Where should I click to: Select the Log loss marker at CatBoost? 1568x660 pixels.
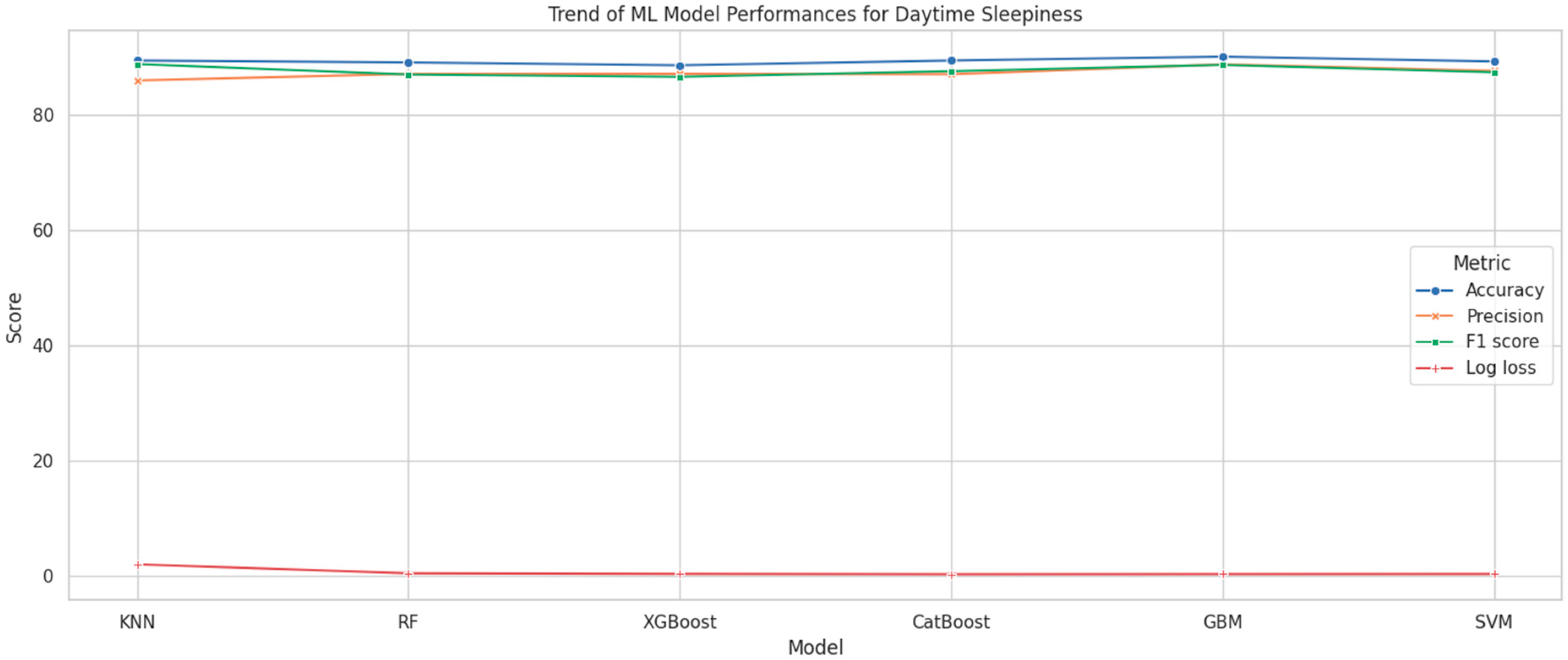[952, 574]
